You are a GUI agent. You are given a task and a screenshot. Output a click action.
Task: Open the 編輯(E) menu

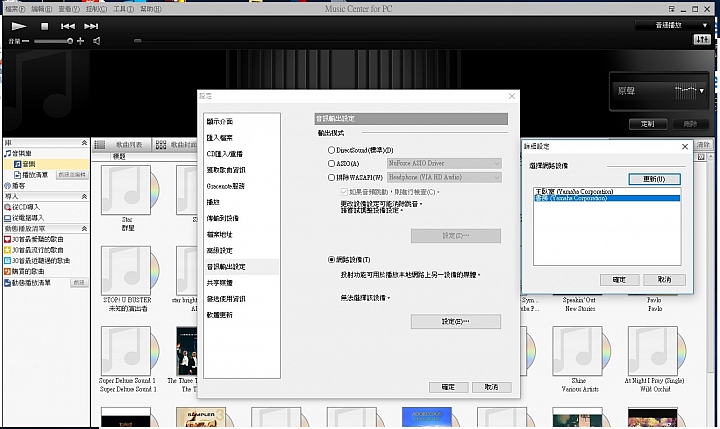point(41,9)
